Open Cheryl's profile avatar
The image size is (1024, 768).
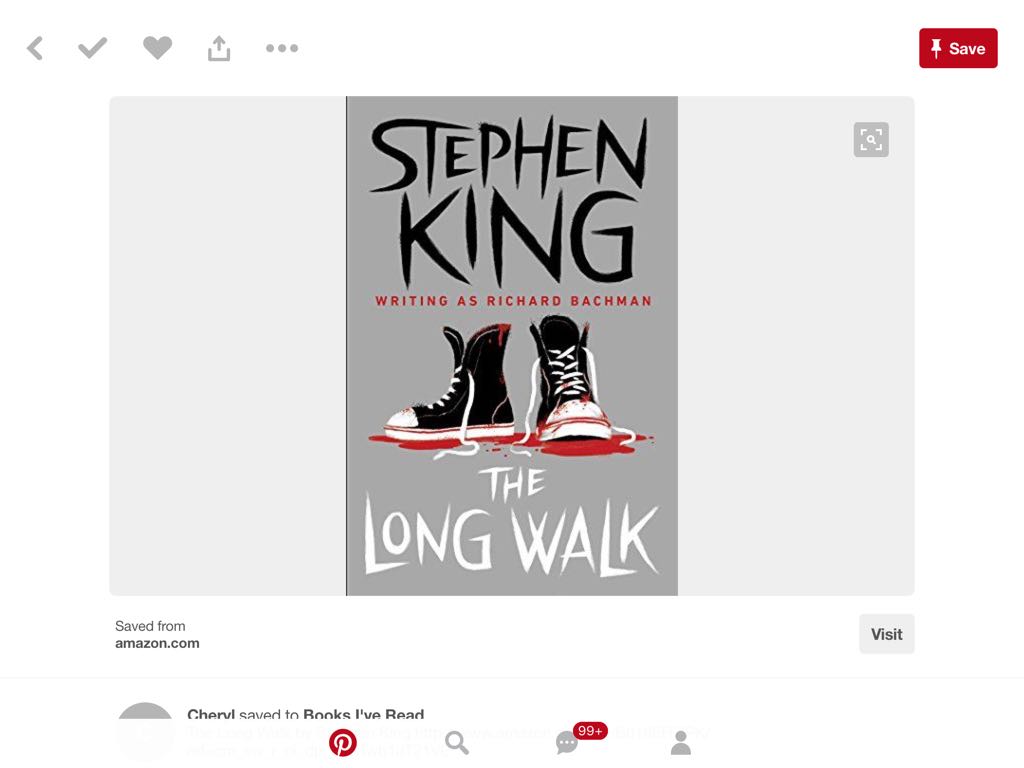[x=145, y=731]
